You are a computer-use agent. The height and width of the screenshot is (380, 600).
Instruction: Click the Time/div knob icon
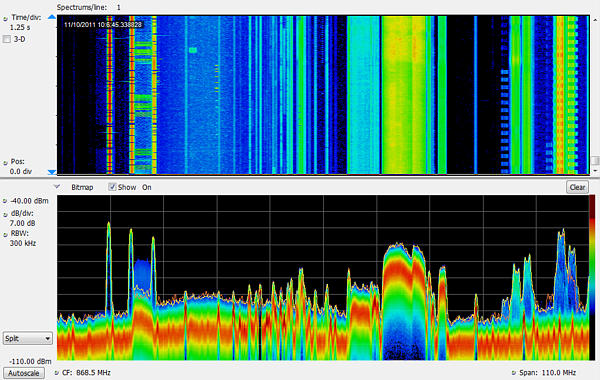pos(5,18)
